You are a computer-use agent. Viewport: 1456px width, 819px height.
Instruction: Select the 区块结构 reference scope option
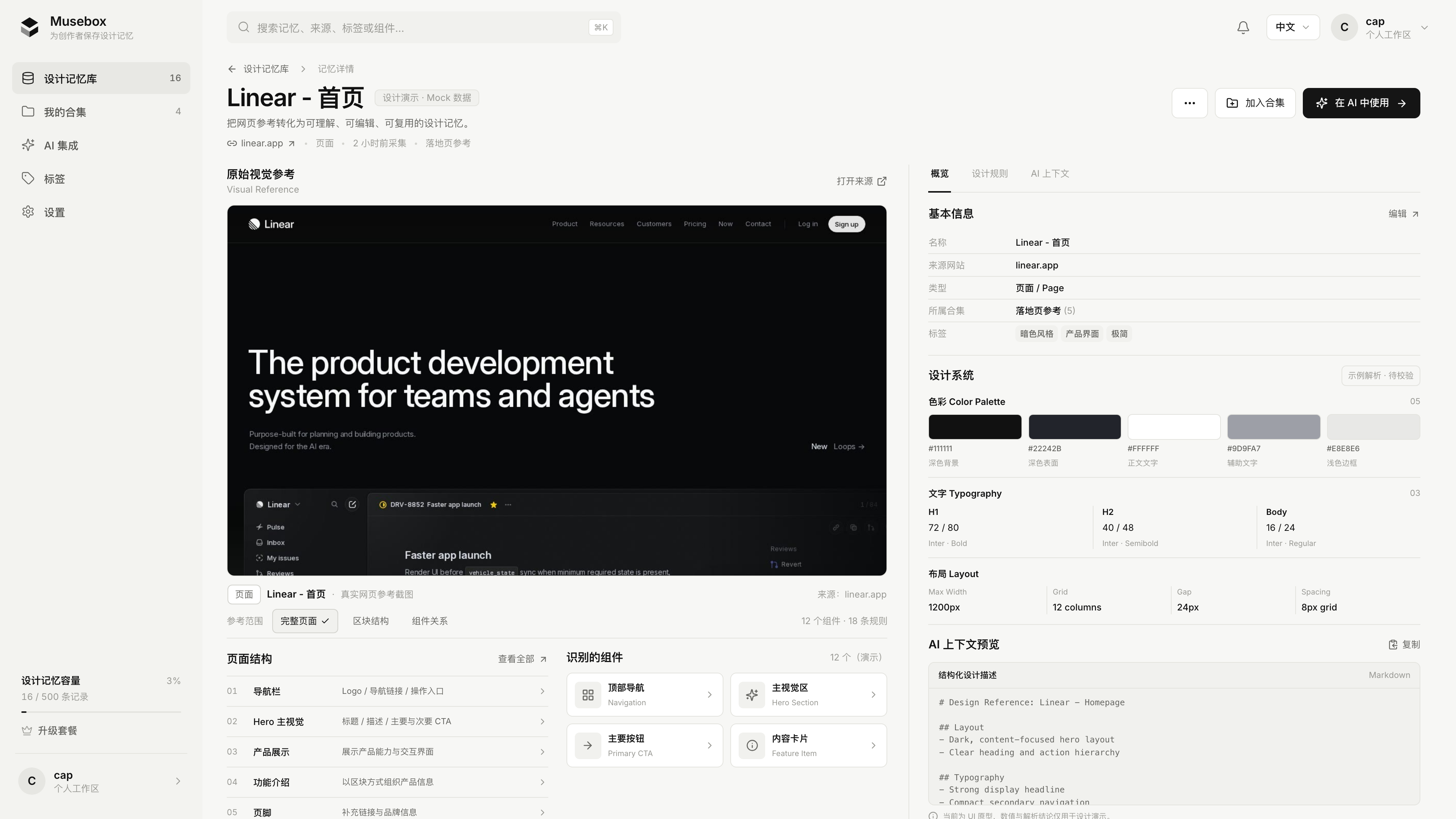tap(371, 621)
